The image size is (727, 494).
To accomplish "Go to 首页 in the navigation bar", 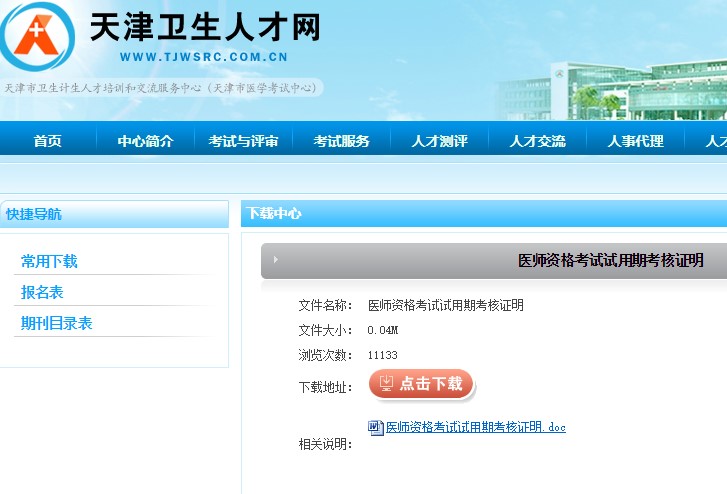I will pyautogui.click(x=47, y=141).
